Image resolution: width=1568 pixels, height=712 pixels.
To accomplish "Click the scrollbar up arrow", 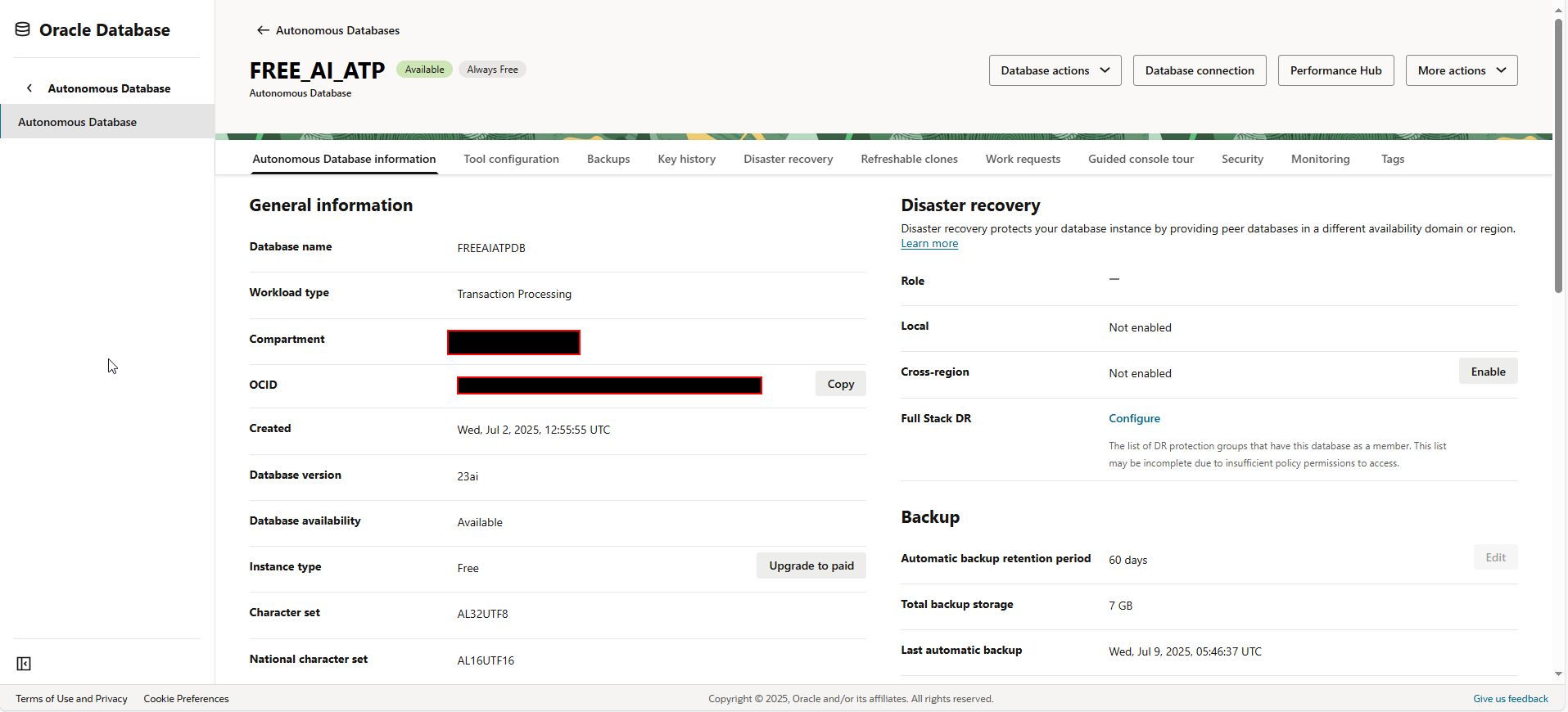I will 1558,9.
